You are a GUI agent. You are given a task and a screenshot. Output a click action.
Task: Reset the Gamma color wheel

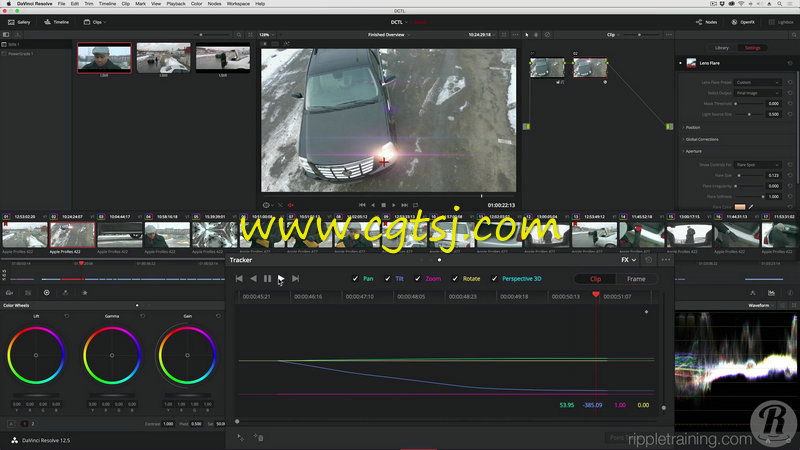[x=142, y=316]
